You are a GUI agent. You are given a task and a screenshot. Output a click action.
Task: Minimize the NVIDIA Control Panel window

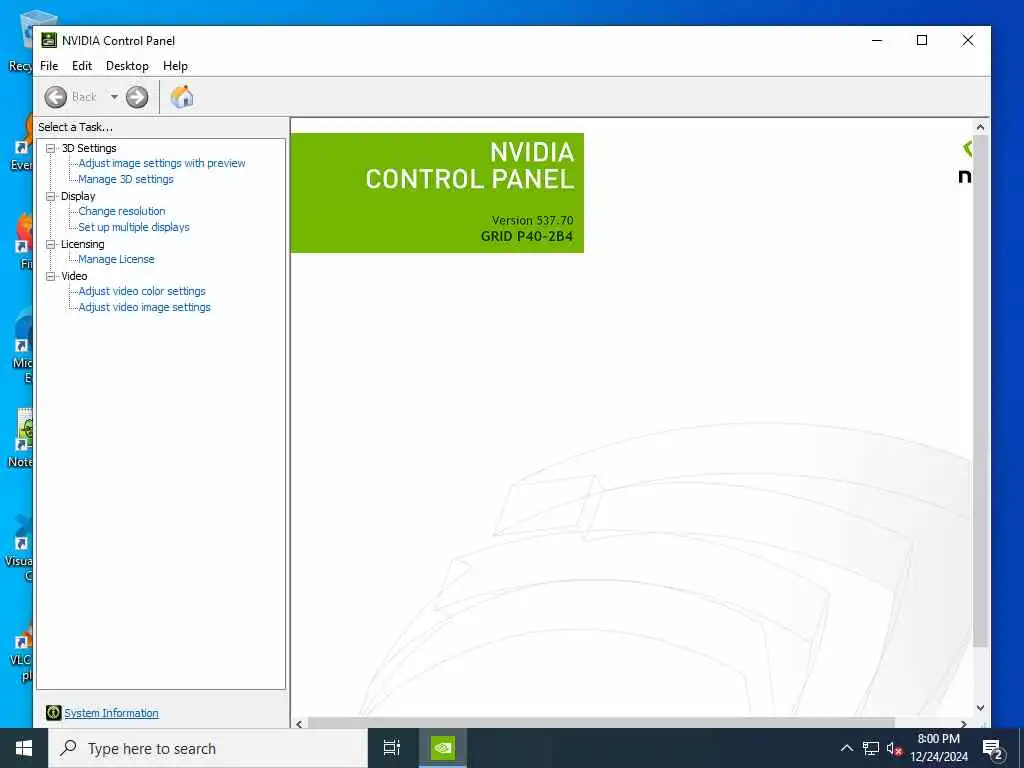[877, 40]
